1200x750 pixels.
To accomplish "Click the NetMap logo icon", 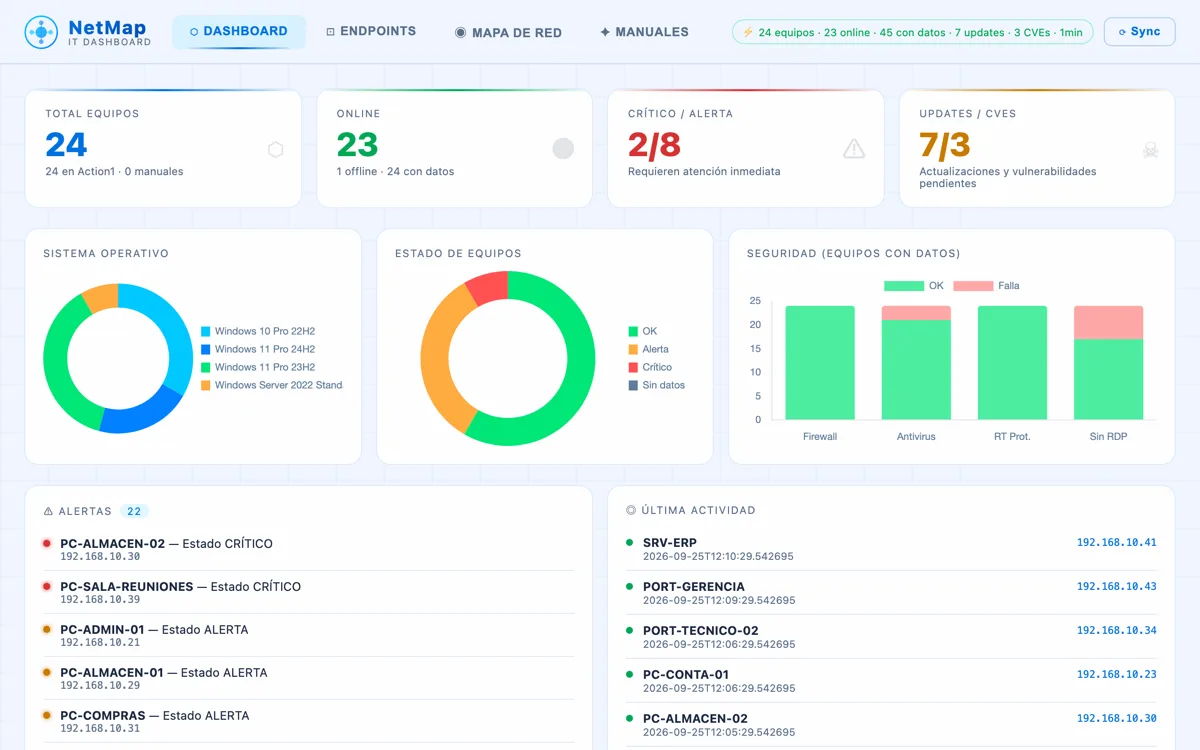I will coord(41,32).
